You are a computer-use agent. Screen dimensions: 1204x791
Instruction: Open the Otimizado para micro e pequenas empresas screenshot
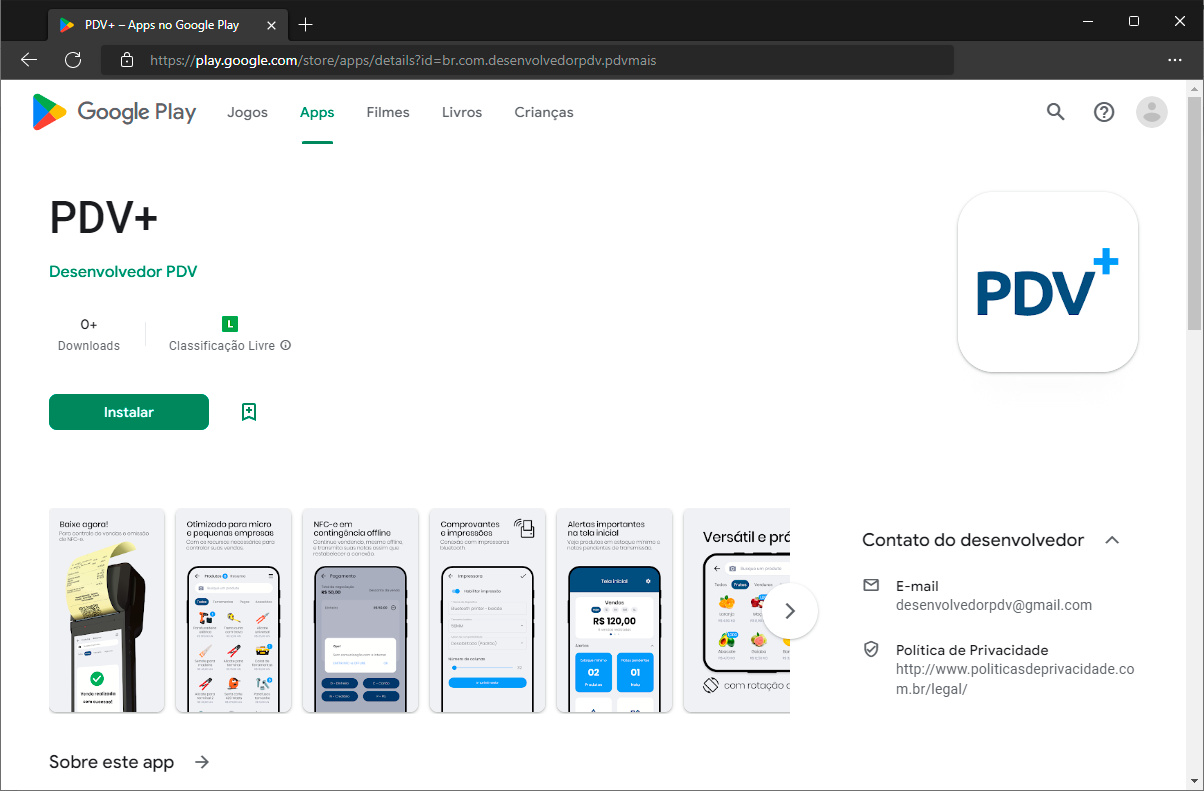pyautogui.click(x=234, y=611)
